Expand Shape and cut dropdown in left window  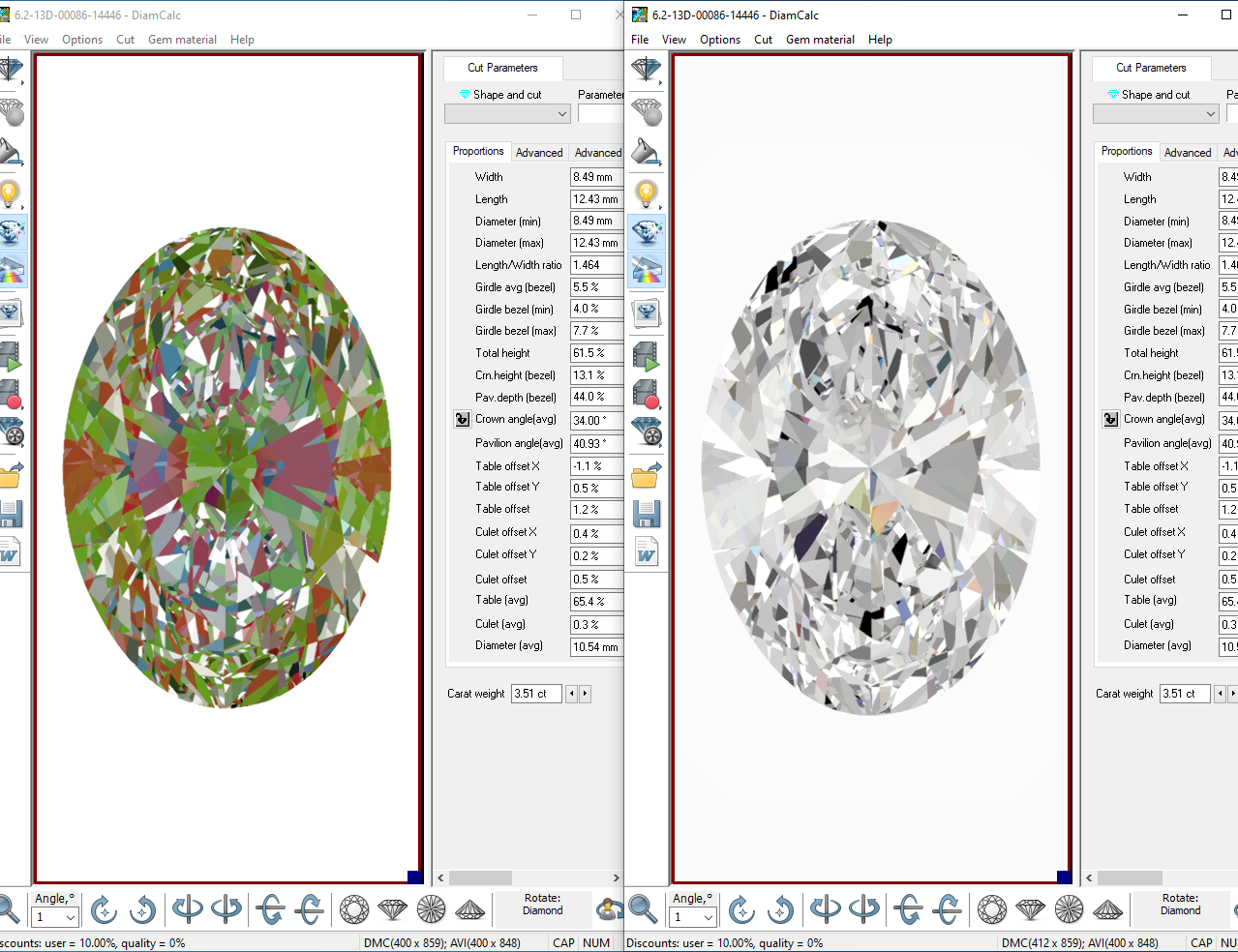(562, 114)
